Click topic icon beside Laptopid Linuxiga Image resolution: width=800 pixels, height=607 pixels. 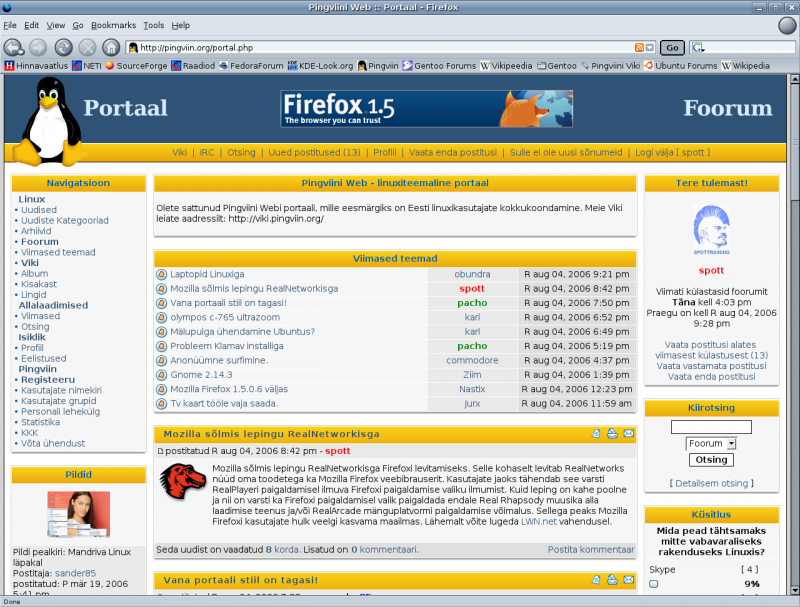click(162, 274)
